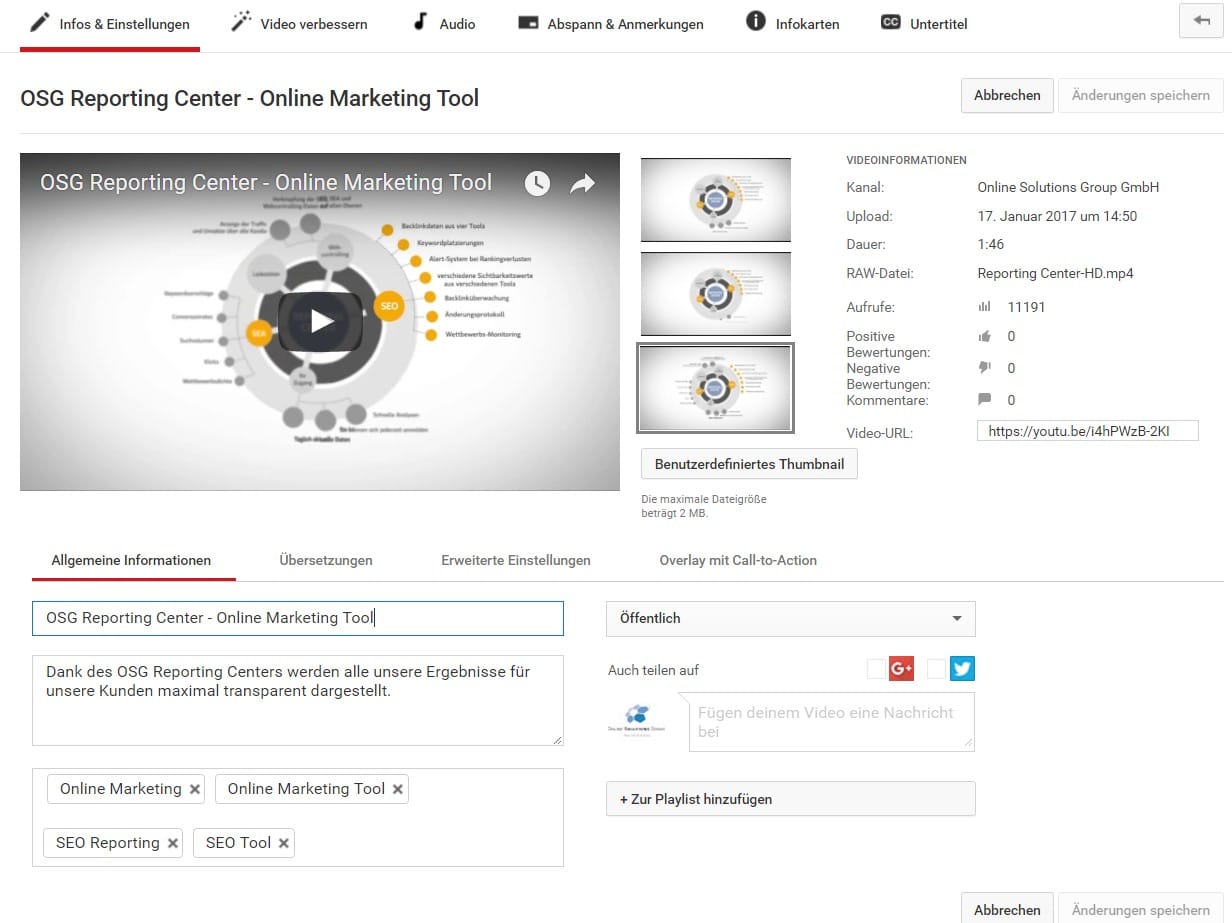Remove the Online Marketing tag
The height and width of the screenshot is (923, 1232).
[195, 789]
